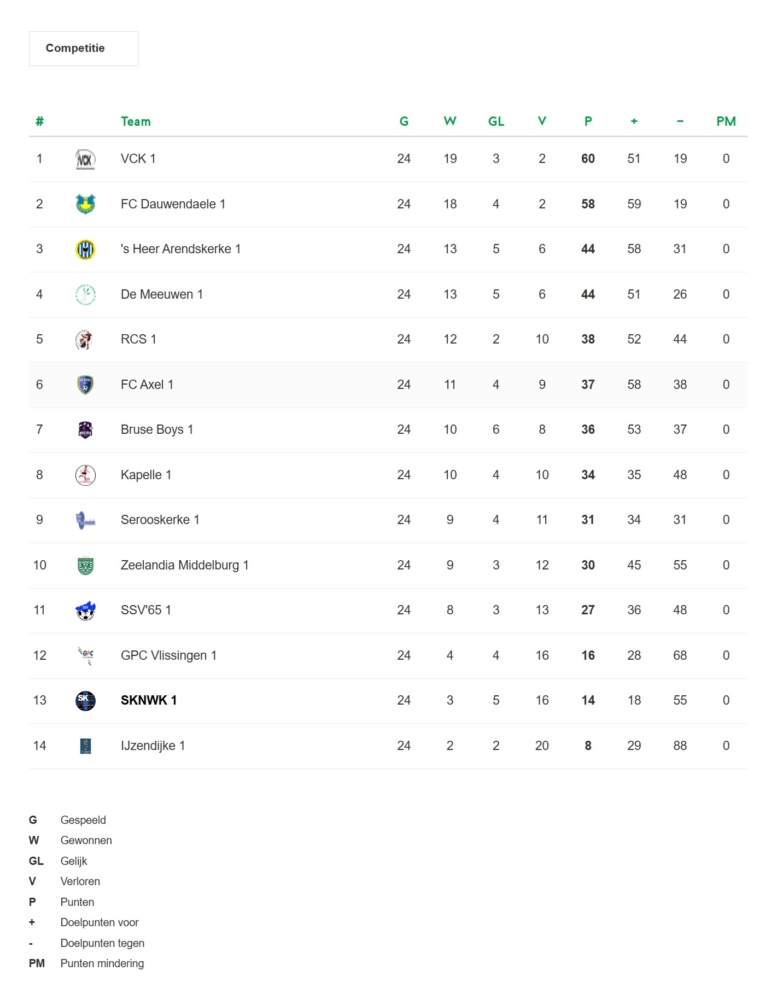Click the VCK 1 club logo
Screen dimensions: 777x994
pyautogui.click(x=86, y=159)
